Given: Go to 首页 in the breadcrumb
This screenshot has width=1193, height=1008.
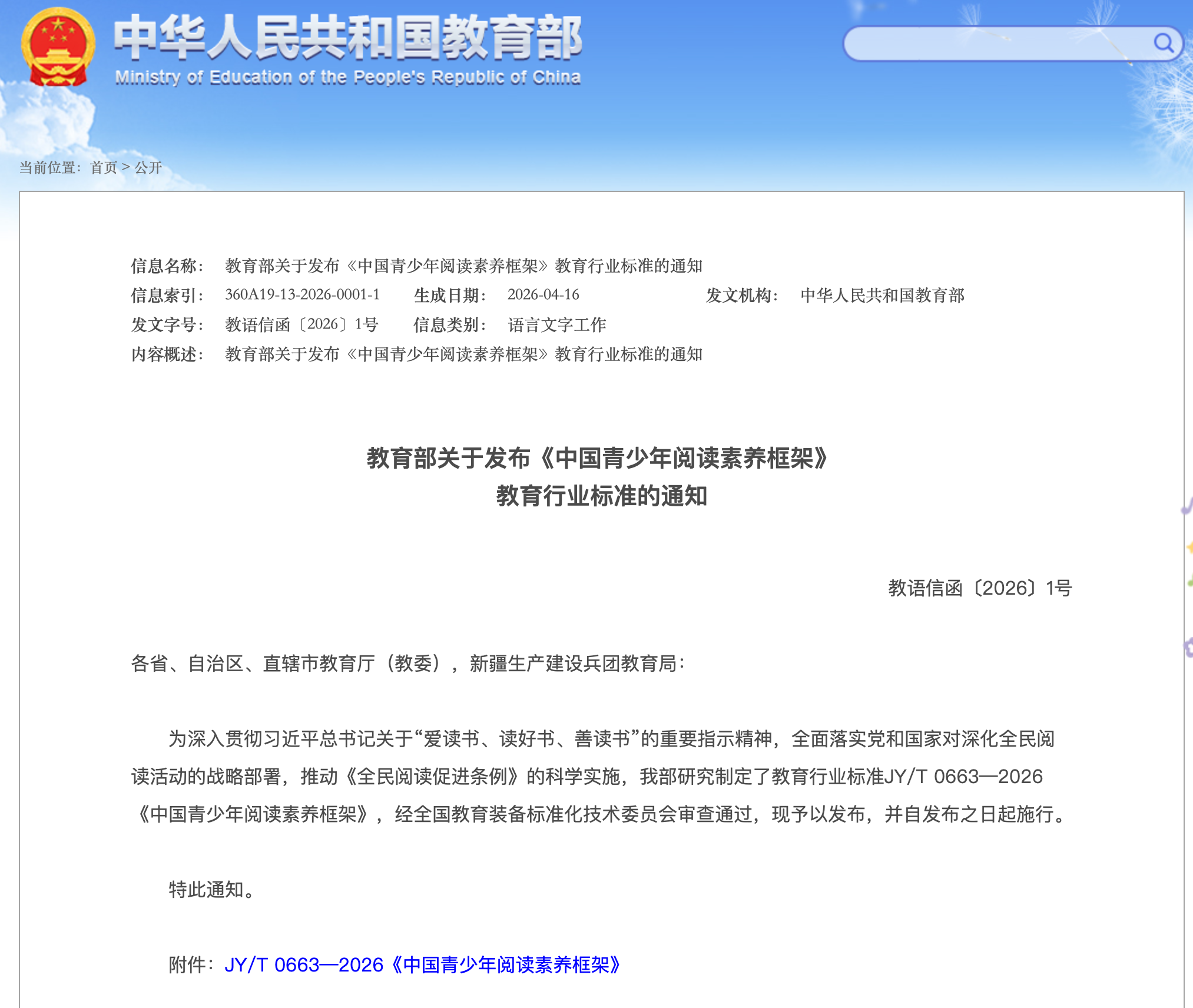Looking at the screenshot, I should (x=104, y=168).
